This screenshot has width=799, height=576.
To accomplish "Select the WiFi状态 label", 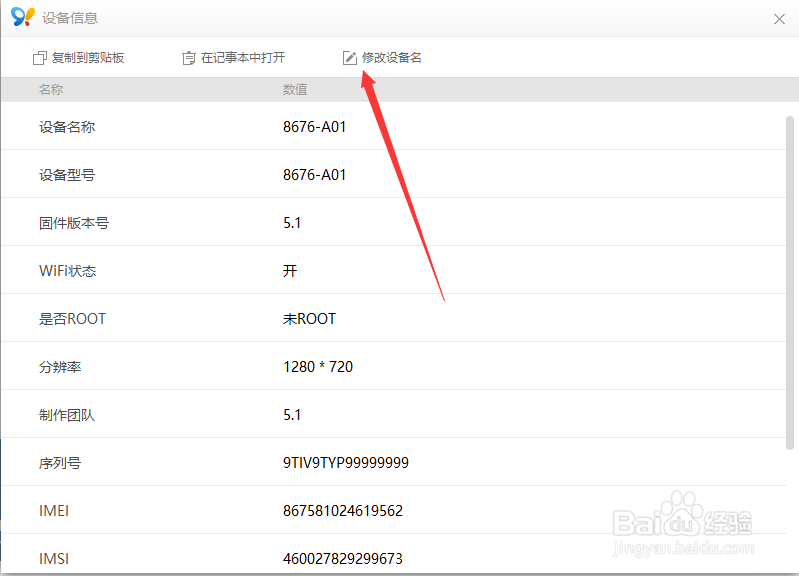I will [67, 271].
